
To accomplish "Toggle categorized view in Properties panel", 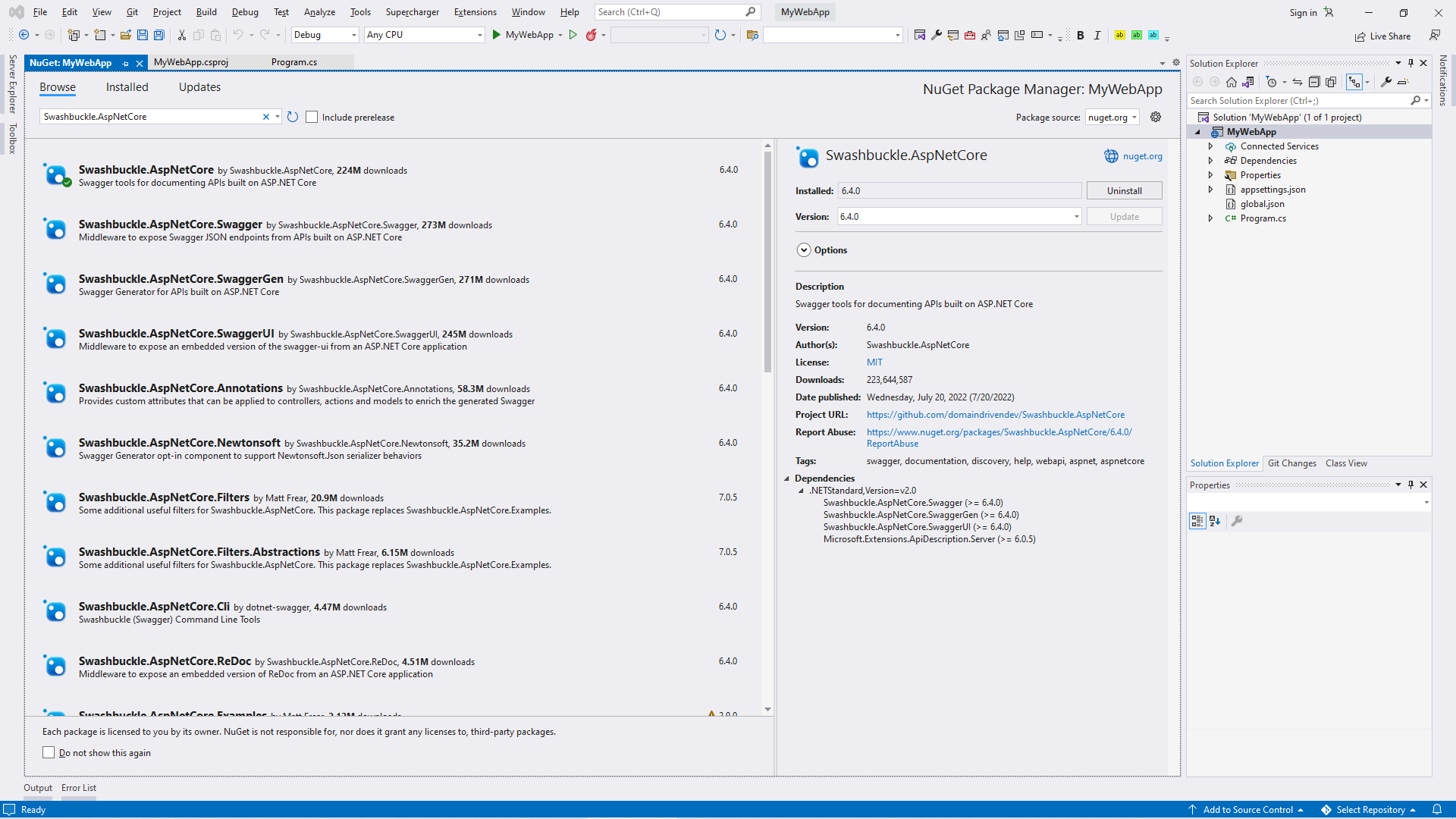I will pyautogui.click(x=1197, y=521).
